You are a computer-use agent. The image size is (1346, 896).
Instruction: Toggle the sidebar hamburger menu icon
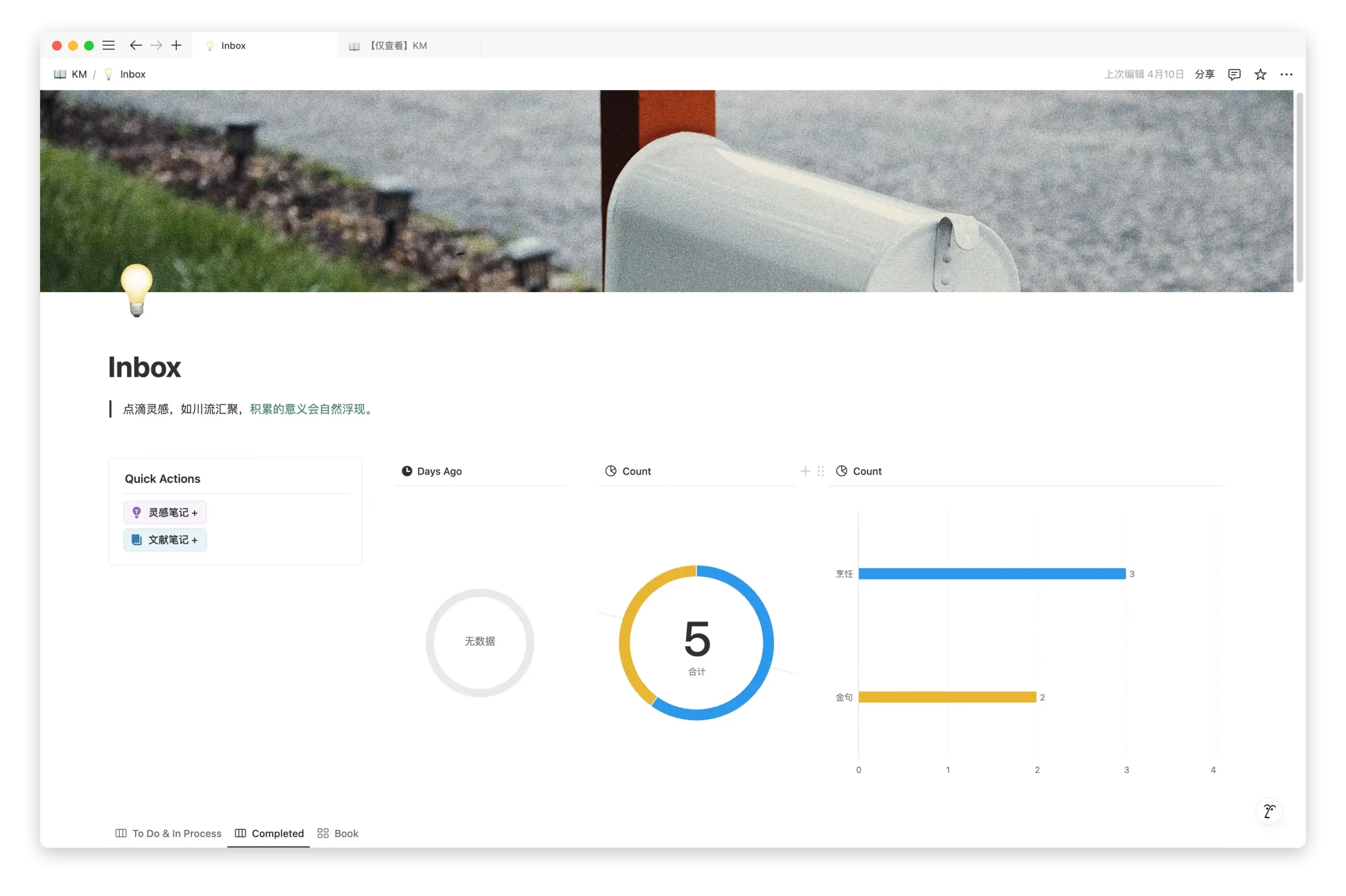click(109, 46)
